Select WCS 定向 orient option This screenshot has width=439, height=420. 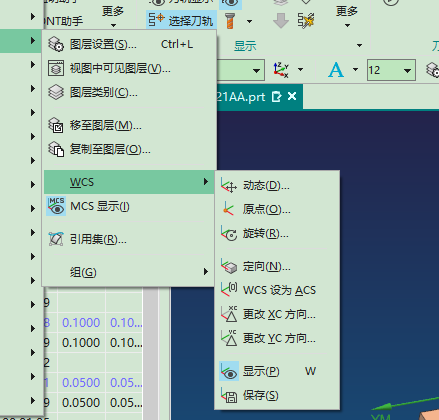click(x=277, y=266)
